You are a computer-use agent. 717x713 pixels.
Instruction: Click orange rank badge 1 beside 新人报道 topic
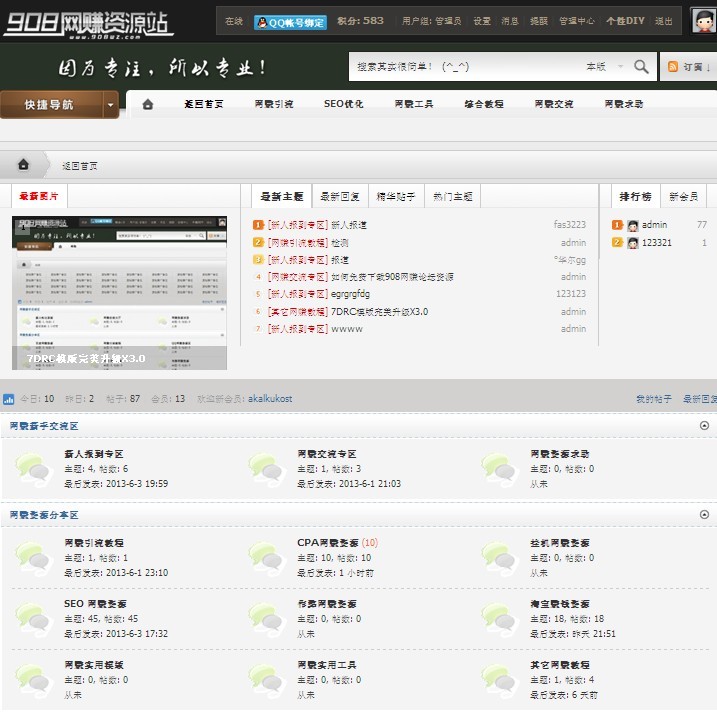coord(258,225)
